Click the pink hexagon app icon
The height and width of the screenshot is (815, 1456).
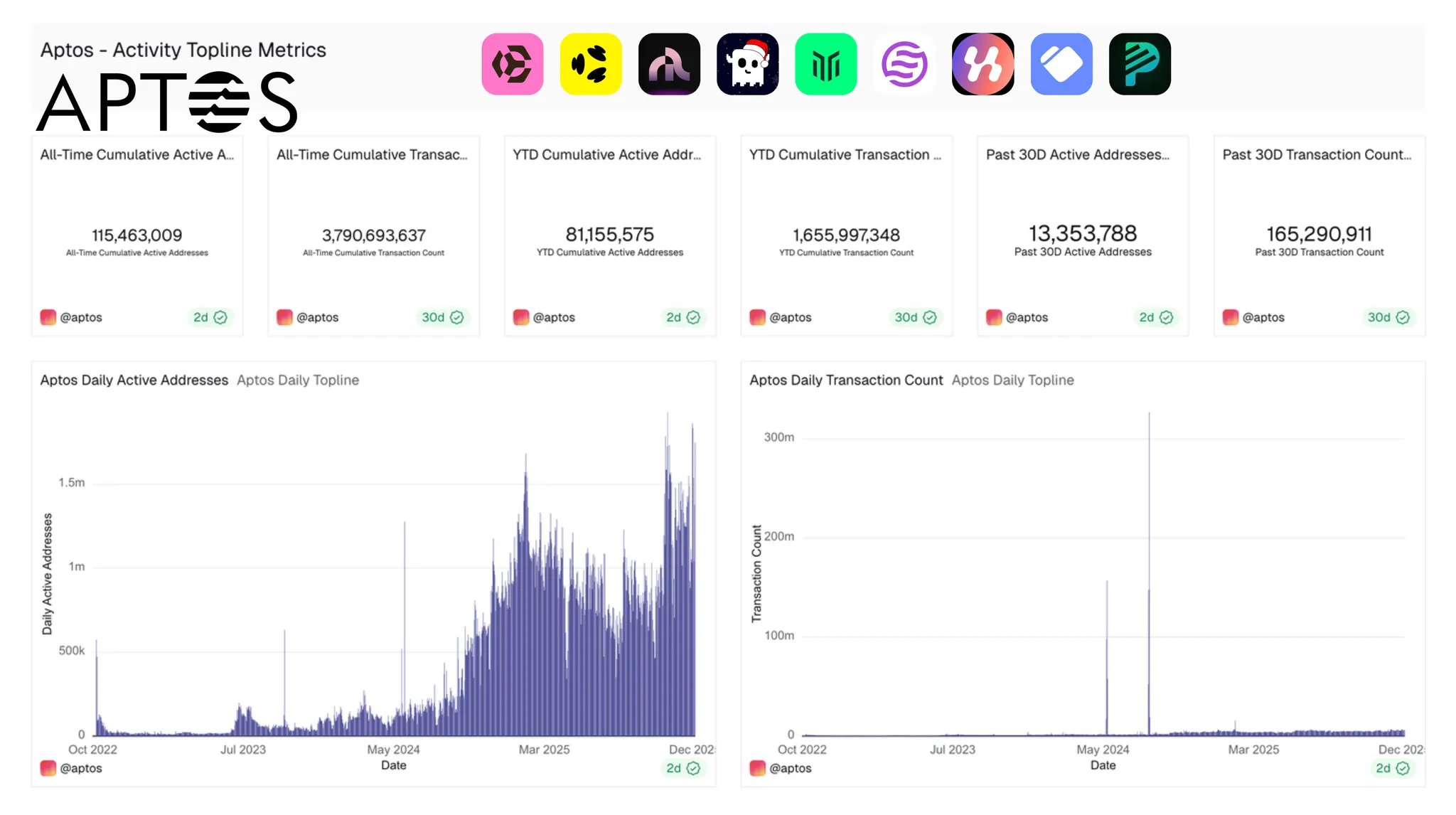(512, 64)
